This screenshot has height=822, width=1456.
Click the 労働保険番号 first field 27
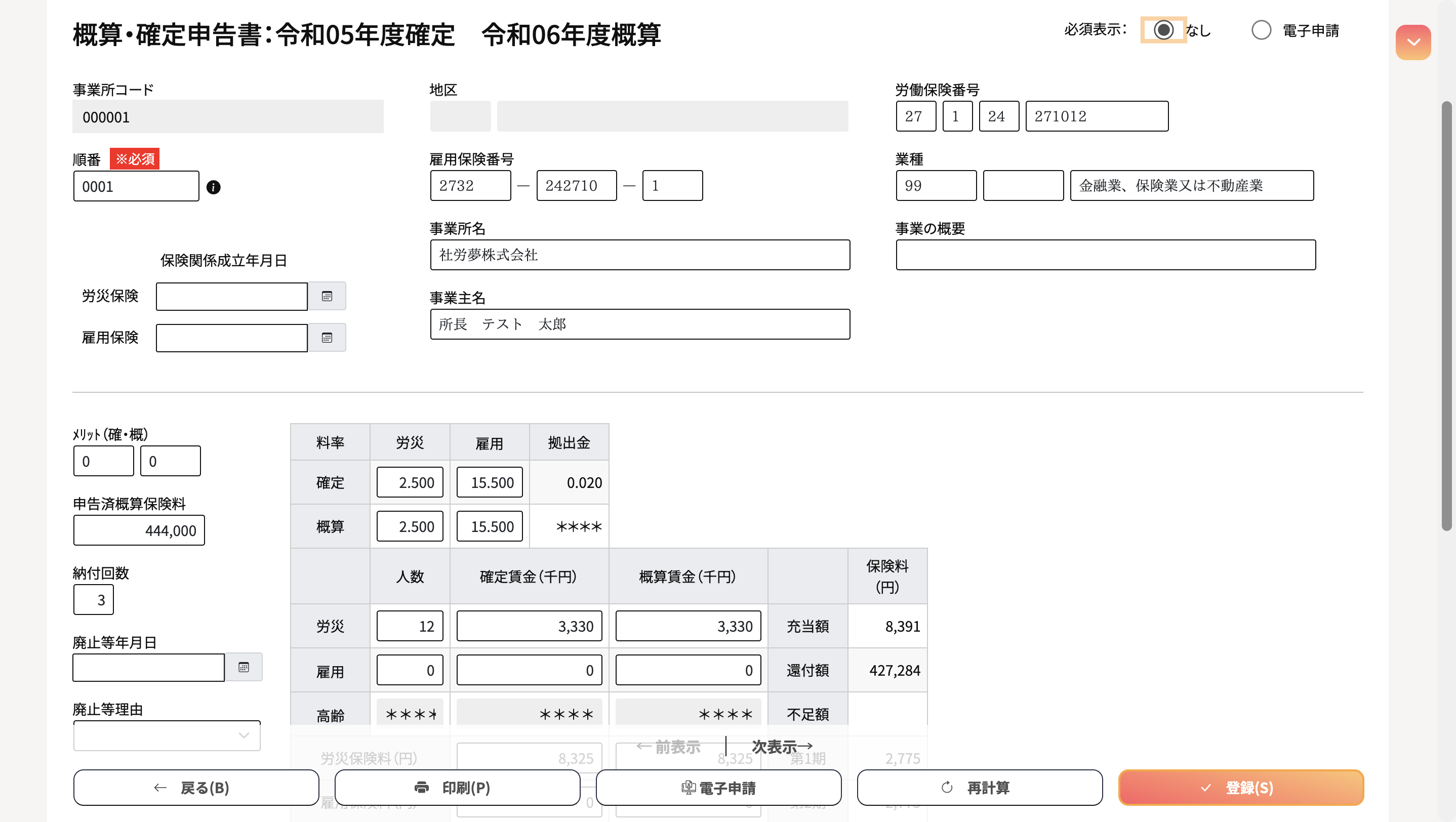point(916,116)
